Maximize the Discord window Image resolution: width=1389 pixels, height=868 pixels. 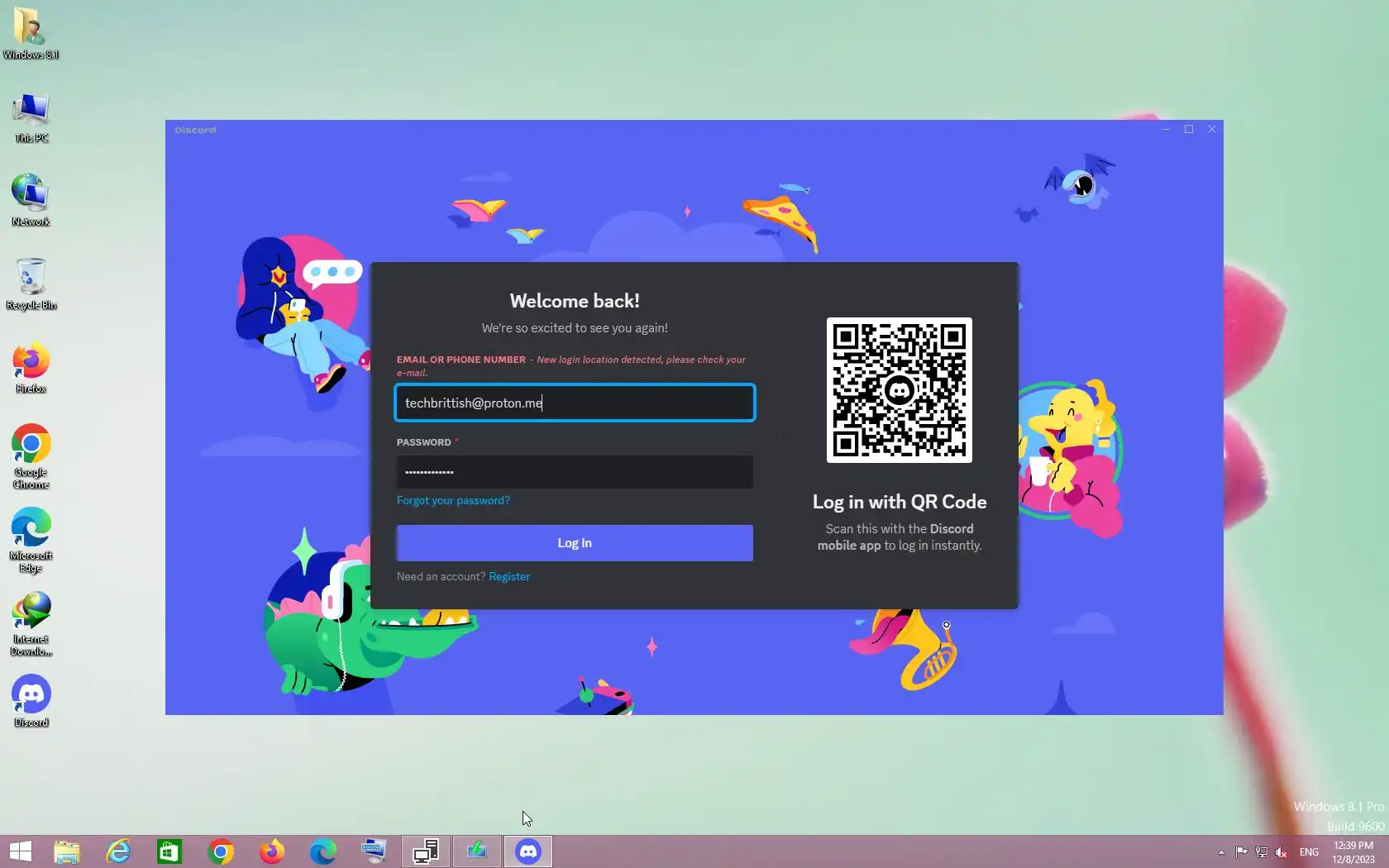click(x=1189, y=130)
